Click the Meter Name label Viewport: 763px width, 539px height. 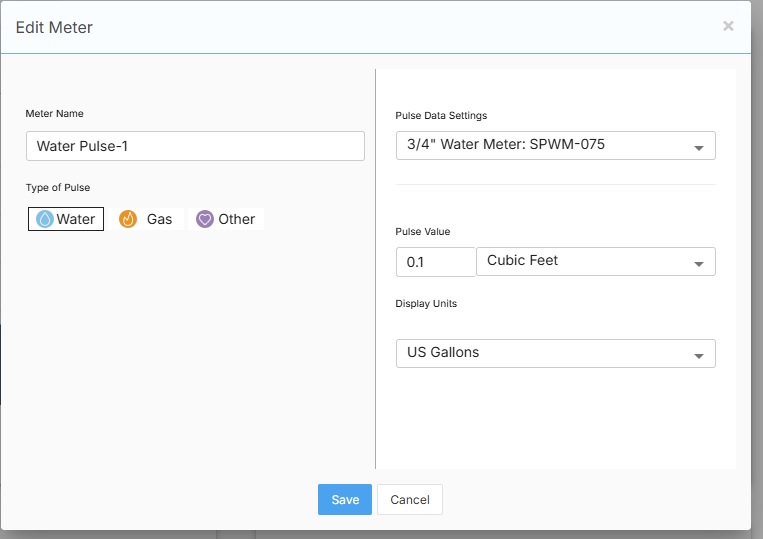(x=54, y=113)
